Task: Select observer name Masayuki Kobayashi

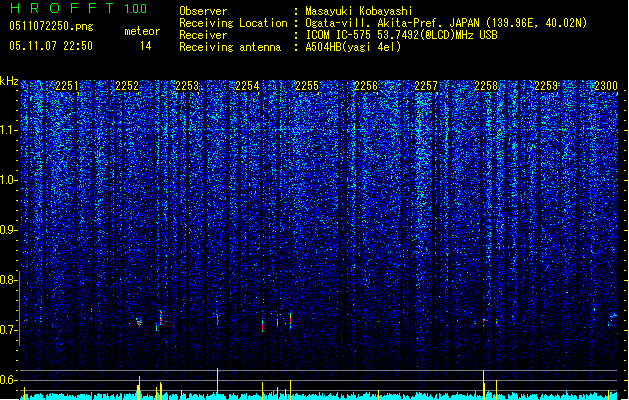Action: point(359,11)
